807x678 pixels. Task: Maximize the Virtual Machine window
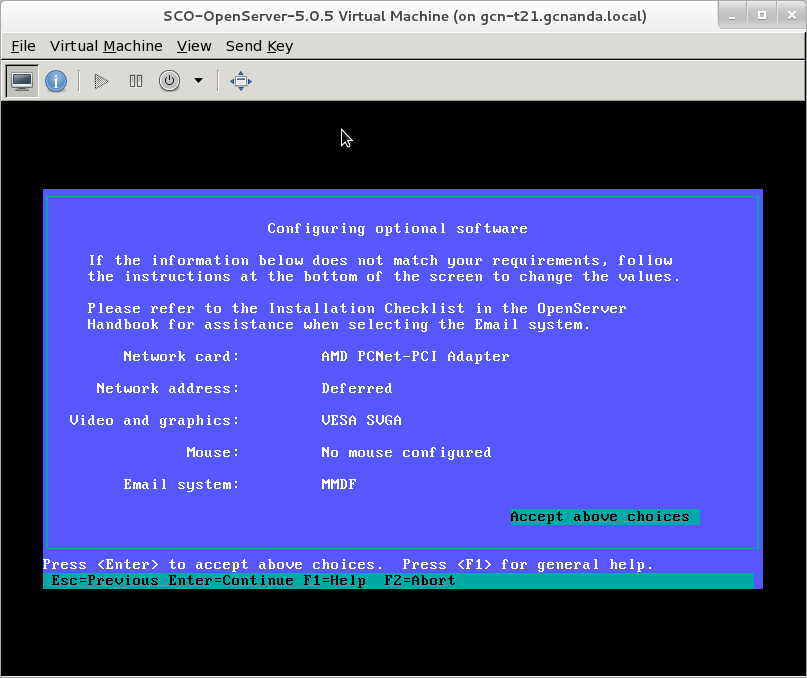point(761,16)
